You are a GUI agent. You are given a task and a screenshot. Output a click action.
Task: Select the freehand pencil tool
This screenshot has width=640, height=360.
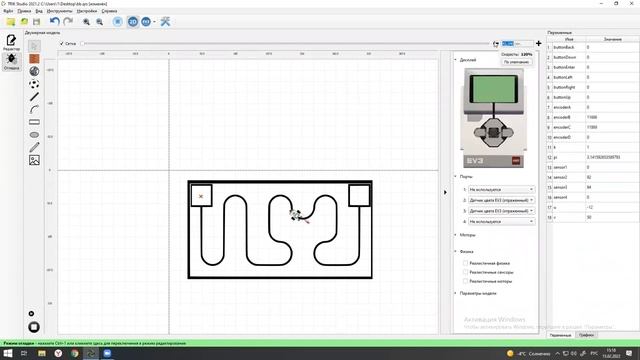[x=34, y=147]
